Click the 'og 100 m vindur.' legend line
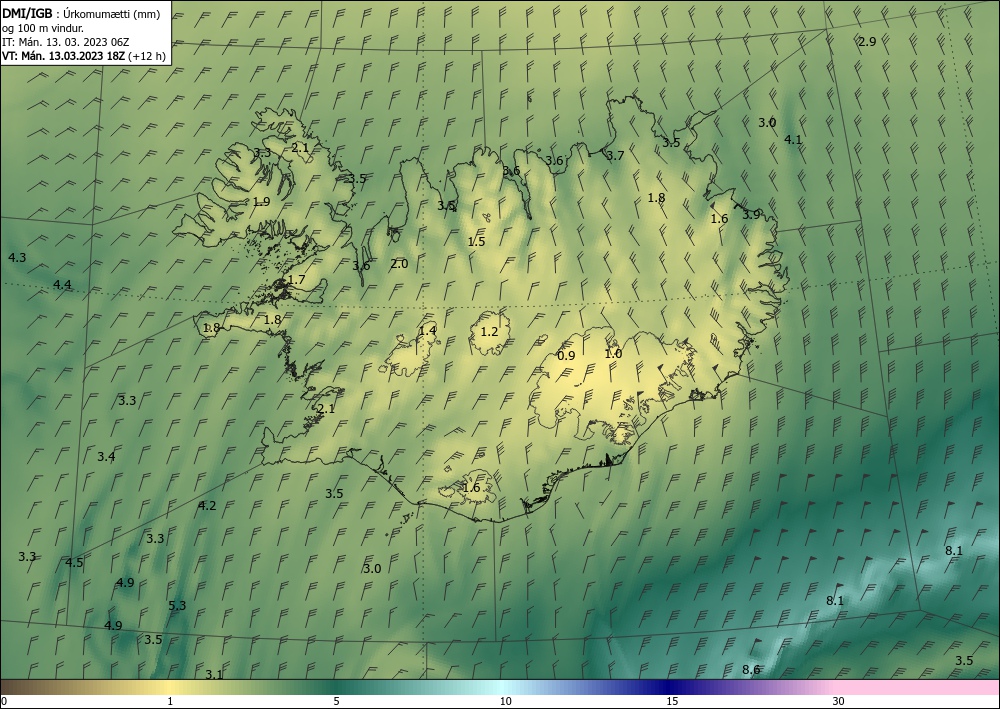This screenshot has width=1000, height=709. 43,28
